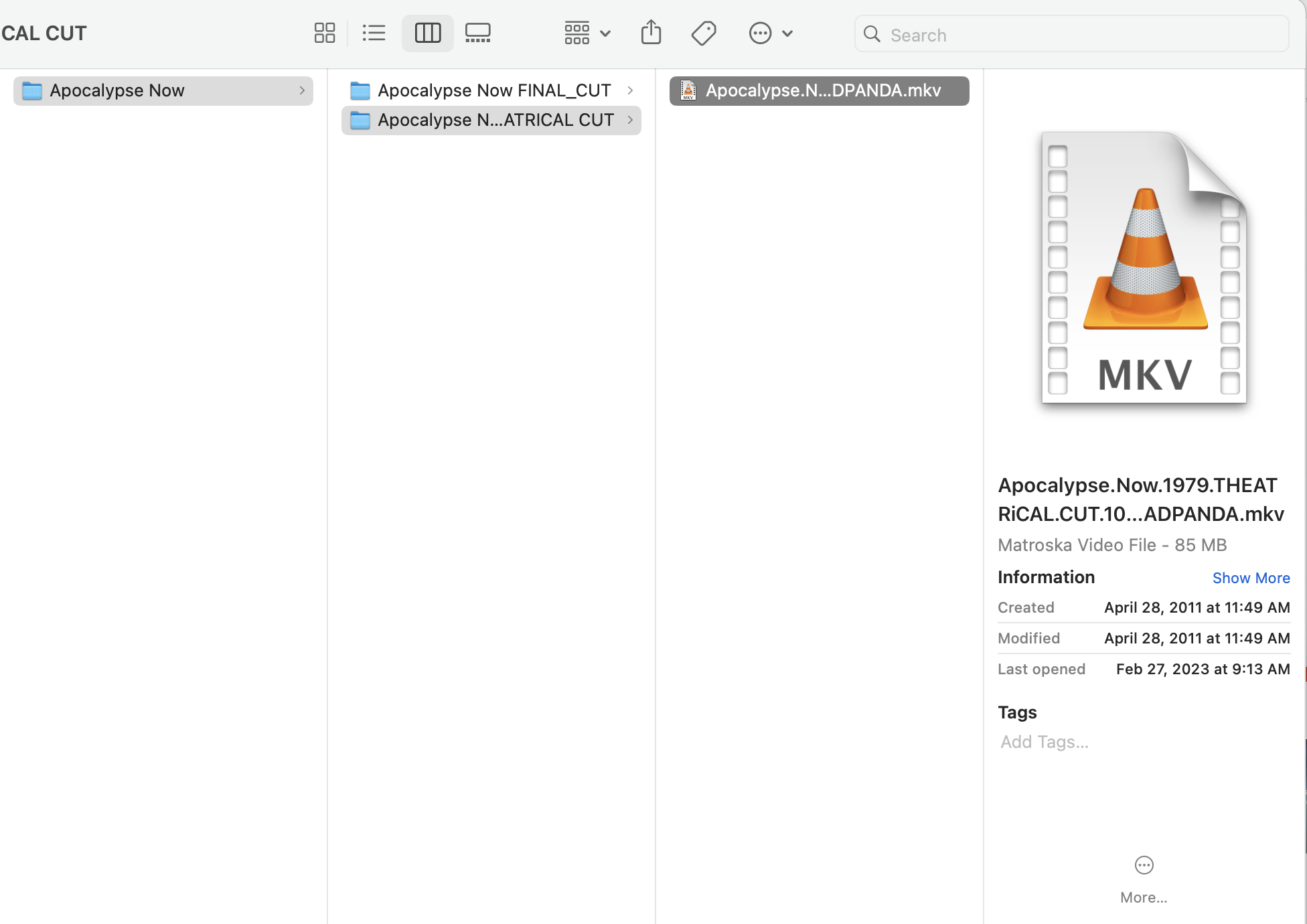The image size is (1307, 924).
Task: Select the Apocalypse Now folder
Action: coord(117,90)
